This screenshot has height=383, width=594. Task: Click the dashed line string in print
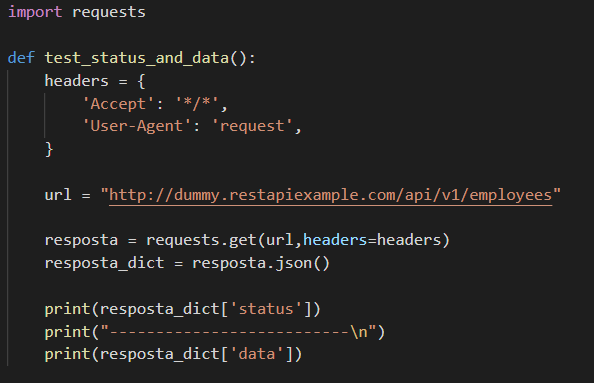[238, 332]
